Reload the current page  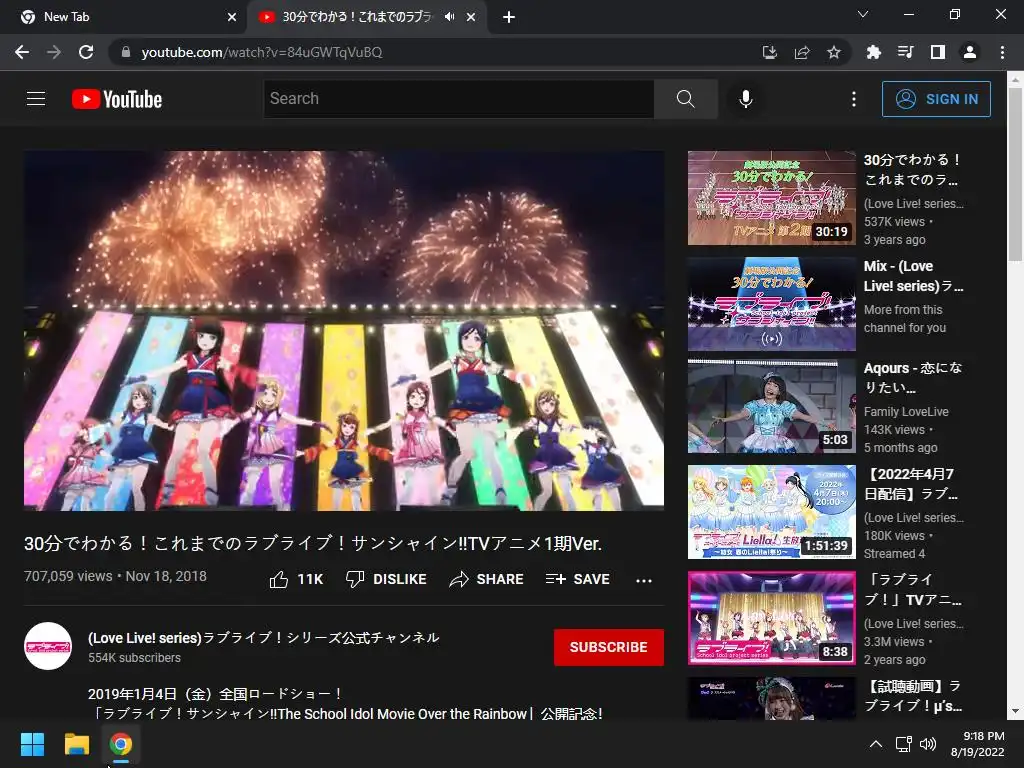(x=86, y=52)
